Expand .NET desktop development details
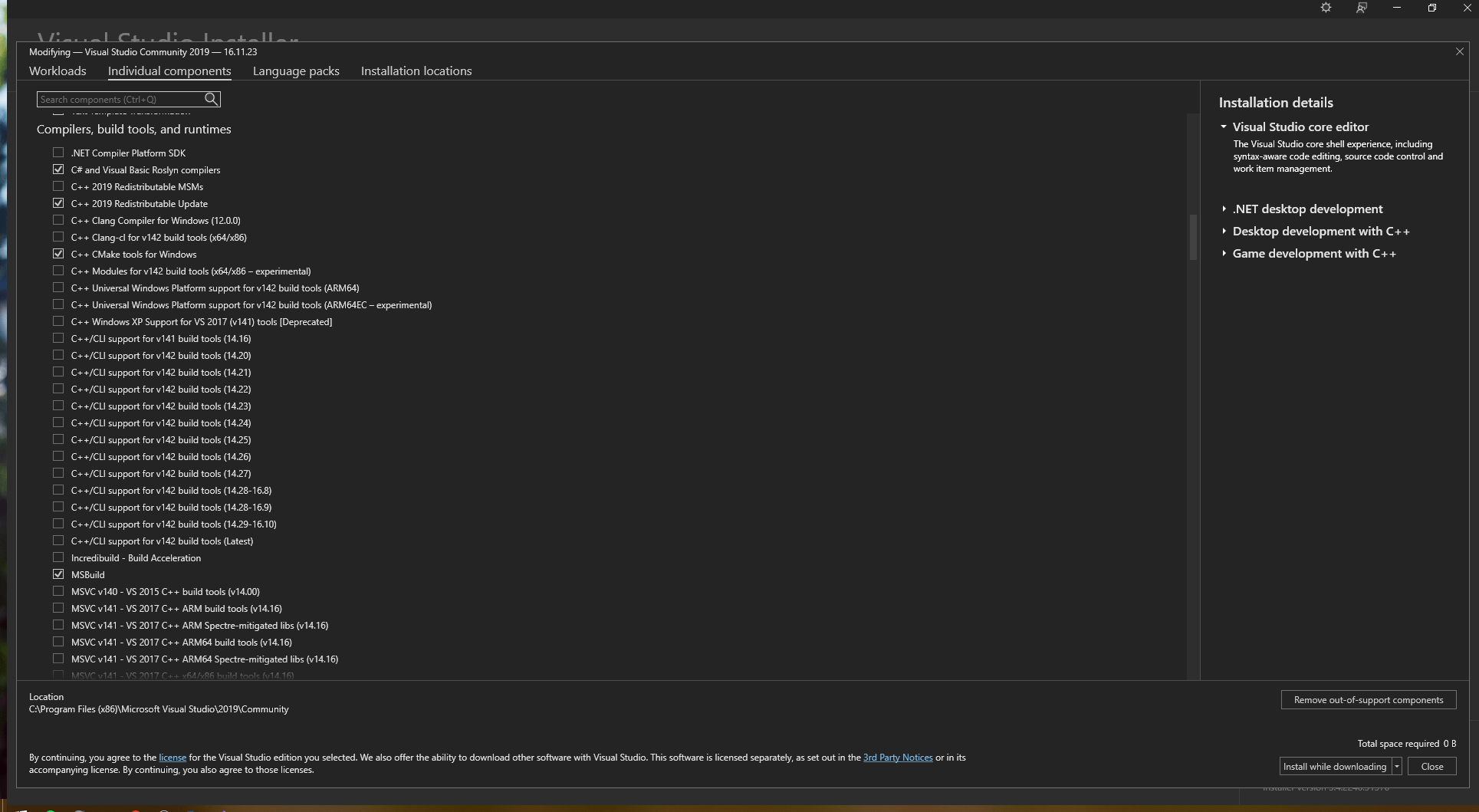Screen dimensions: 1479x812 point(1224,209)
